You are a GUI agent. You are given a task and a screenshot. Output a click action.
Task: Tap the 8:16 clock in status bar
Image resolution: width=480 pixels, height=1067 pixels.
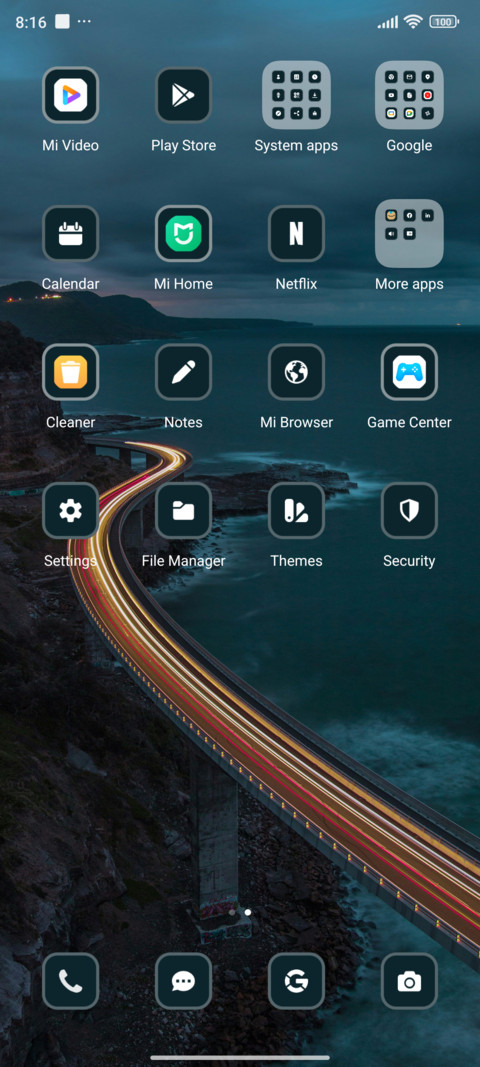31,22
